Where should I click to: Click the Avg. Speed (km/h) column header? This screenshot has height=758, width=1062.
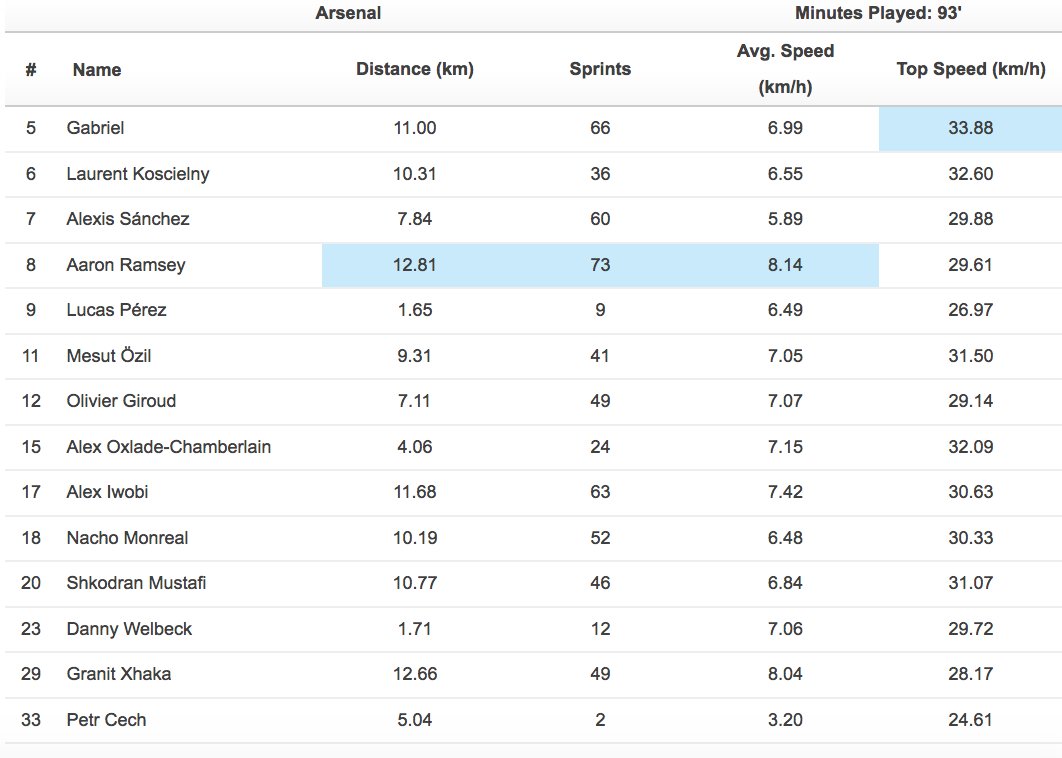pyautogui.click(x=785, y=69)
